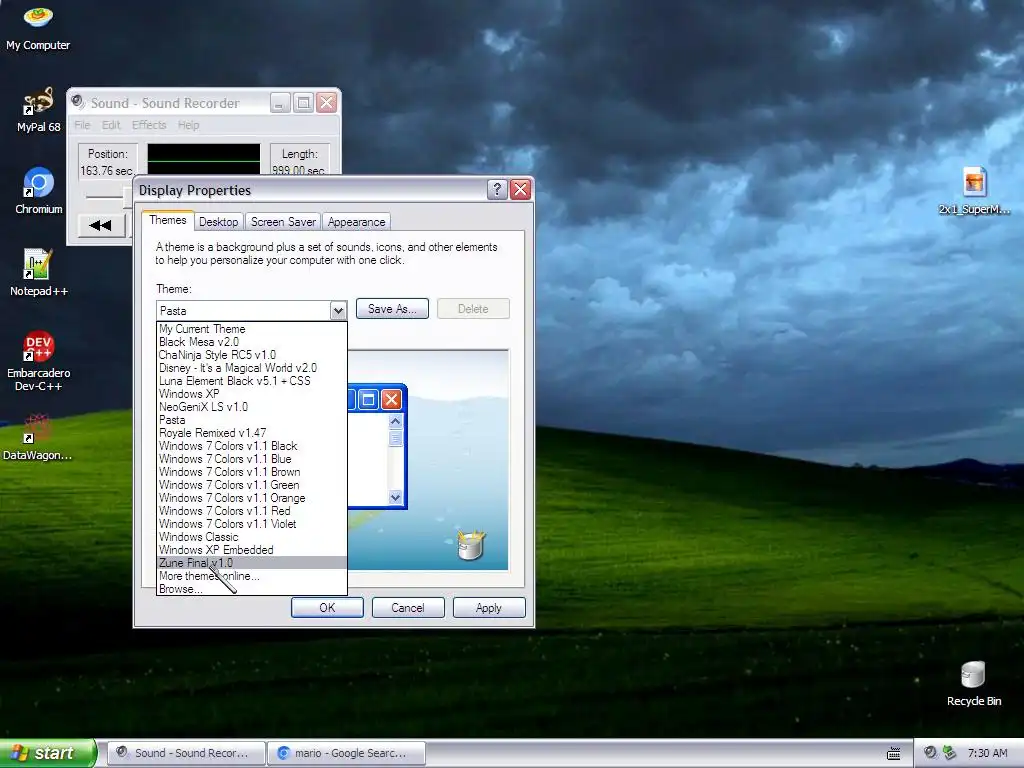Choose Windows XP Embedded theme
This screenshot has width=1024, height=768.
(x=251, y=550)
